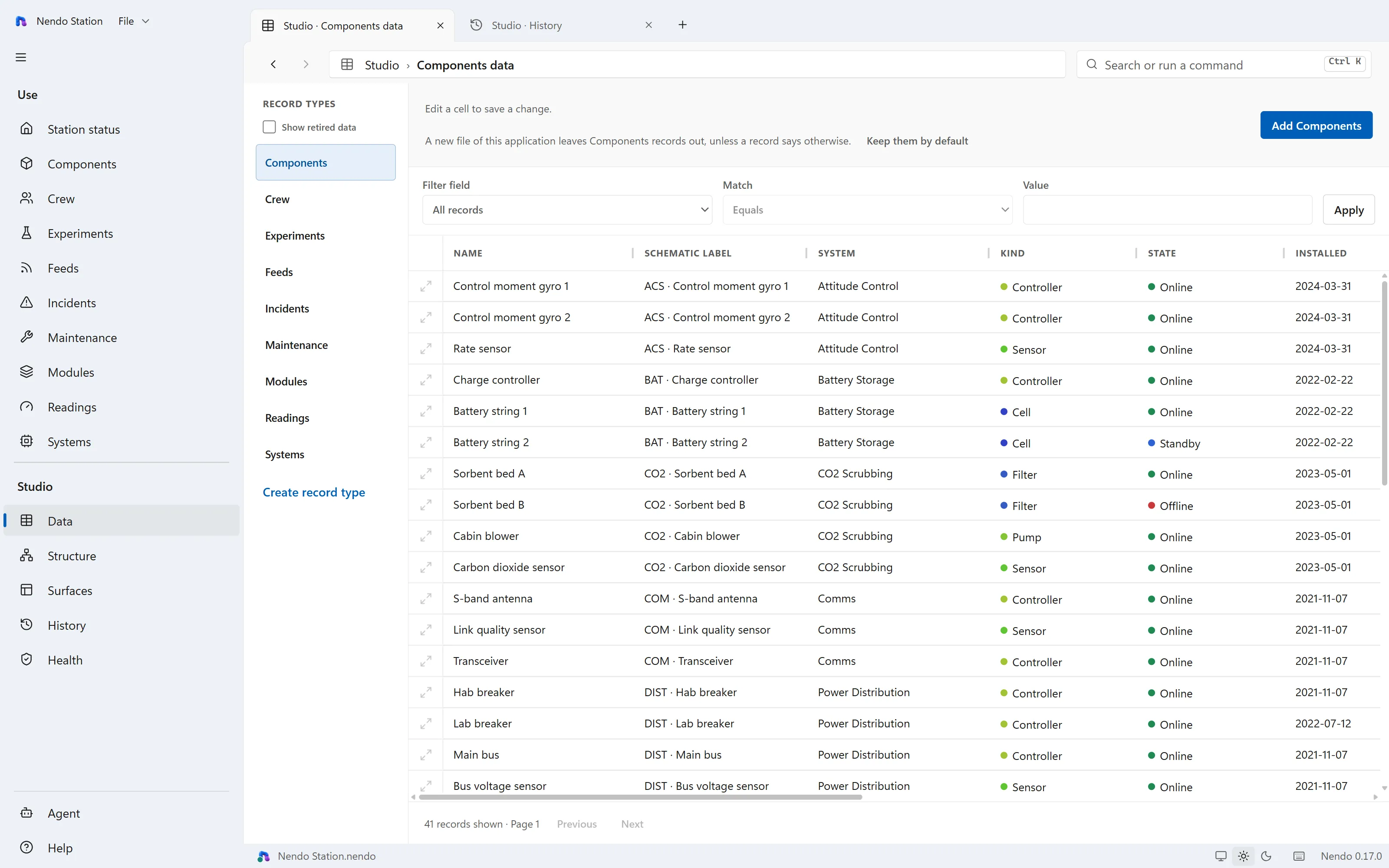Image resolution: width=1389 pixels, height=868 pixels.
Task: Open the Filter field dropdown
Action: point(567,210)
